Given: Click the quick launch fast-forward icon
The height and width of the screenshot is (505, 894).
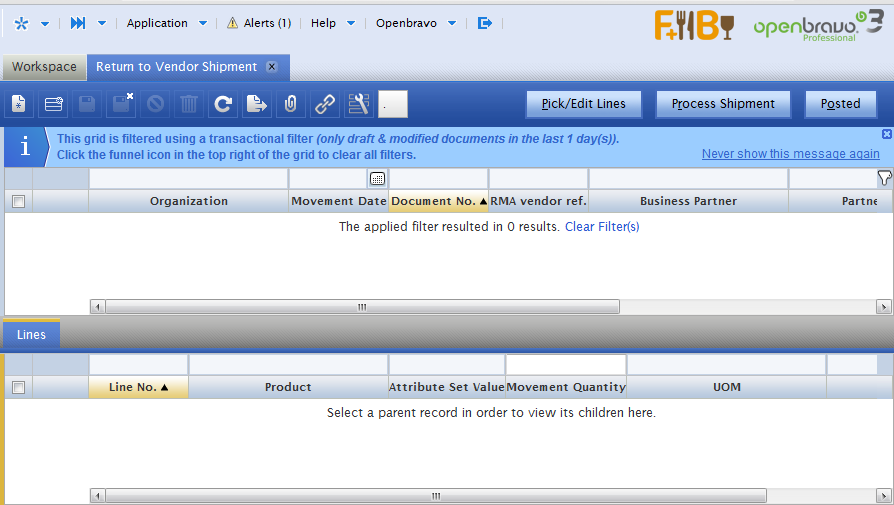Looking at the screenshot, I should 78,23.
